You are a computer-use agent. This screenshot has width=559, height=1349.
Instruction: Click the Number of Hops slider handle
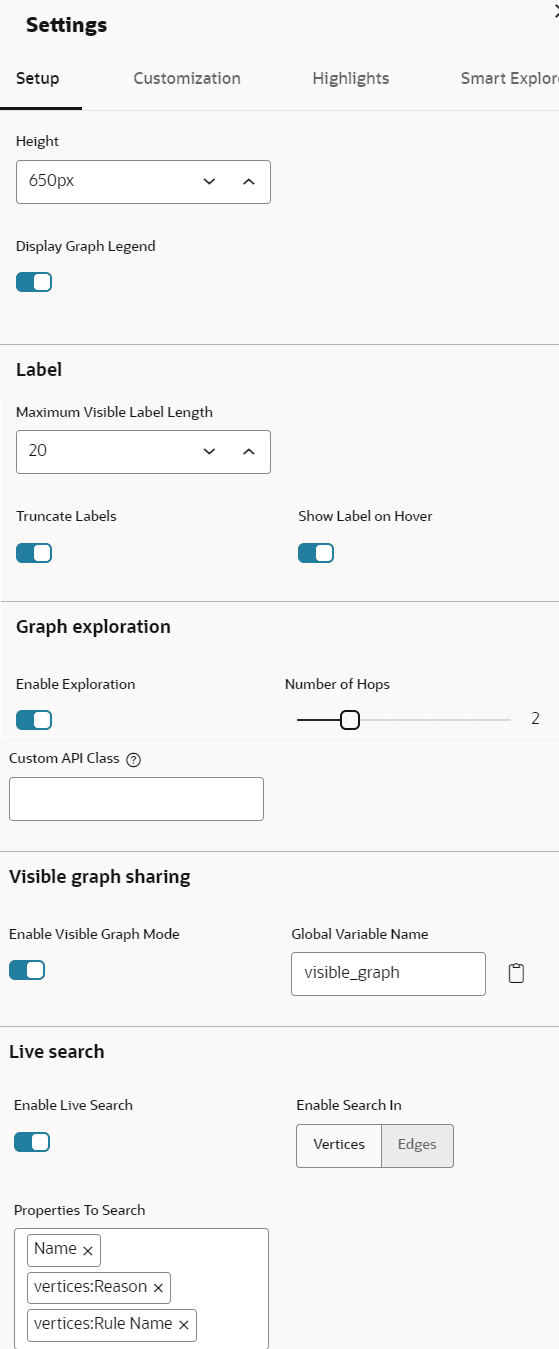(x=350, y=720)
